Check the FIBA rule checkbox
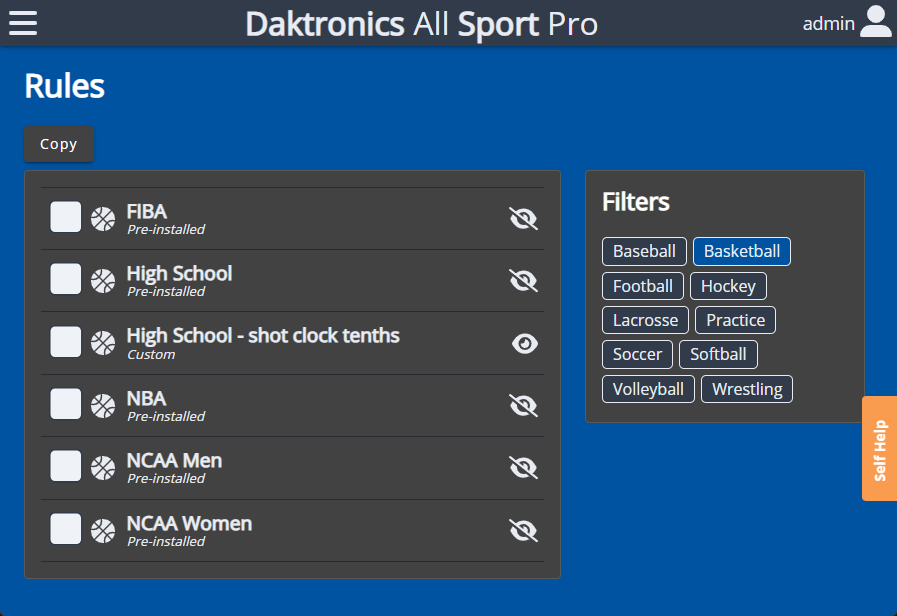Image resolution: width=897 pixels, height=616 pixels. pyautogui.click(x=66, y=217)
